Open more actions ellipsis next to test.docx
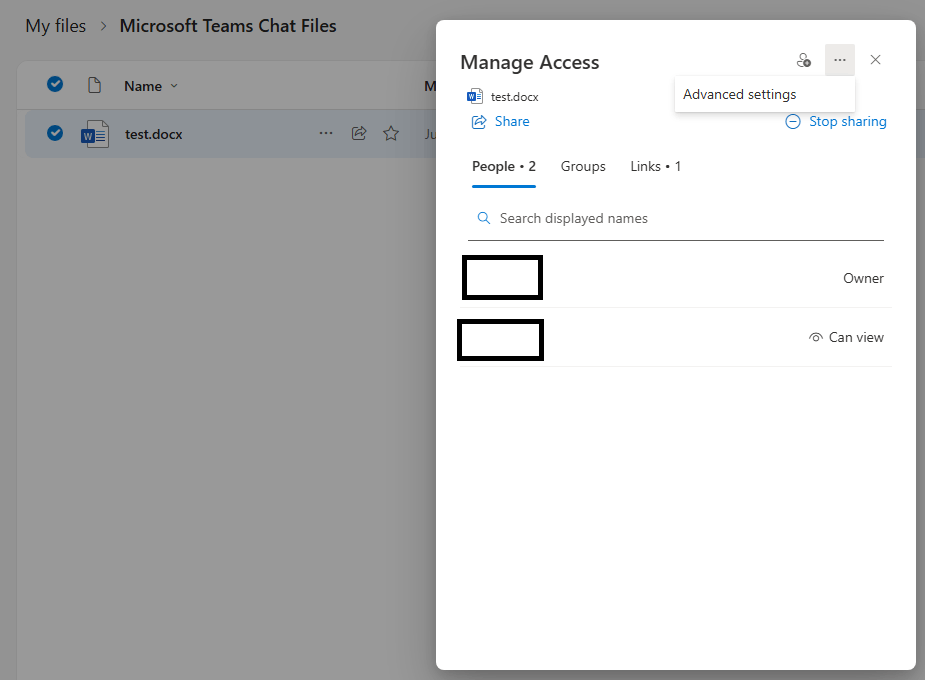 326,133
